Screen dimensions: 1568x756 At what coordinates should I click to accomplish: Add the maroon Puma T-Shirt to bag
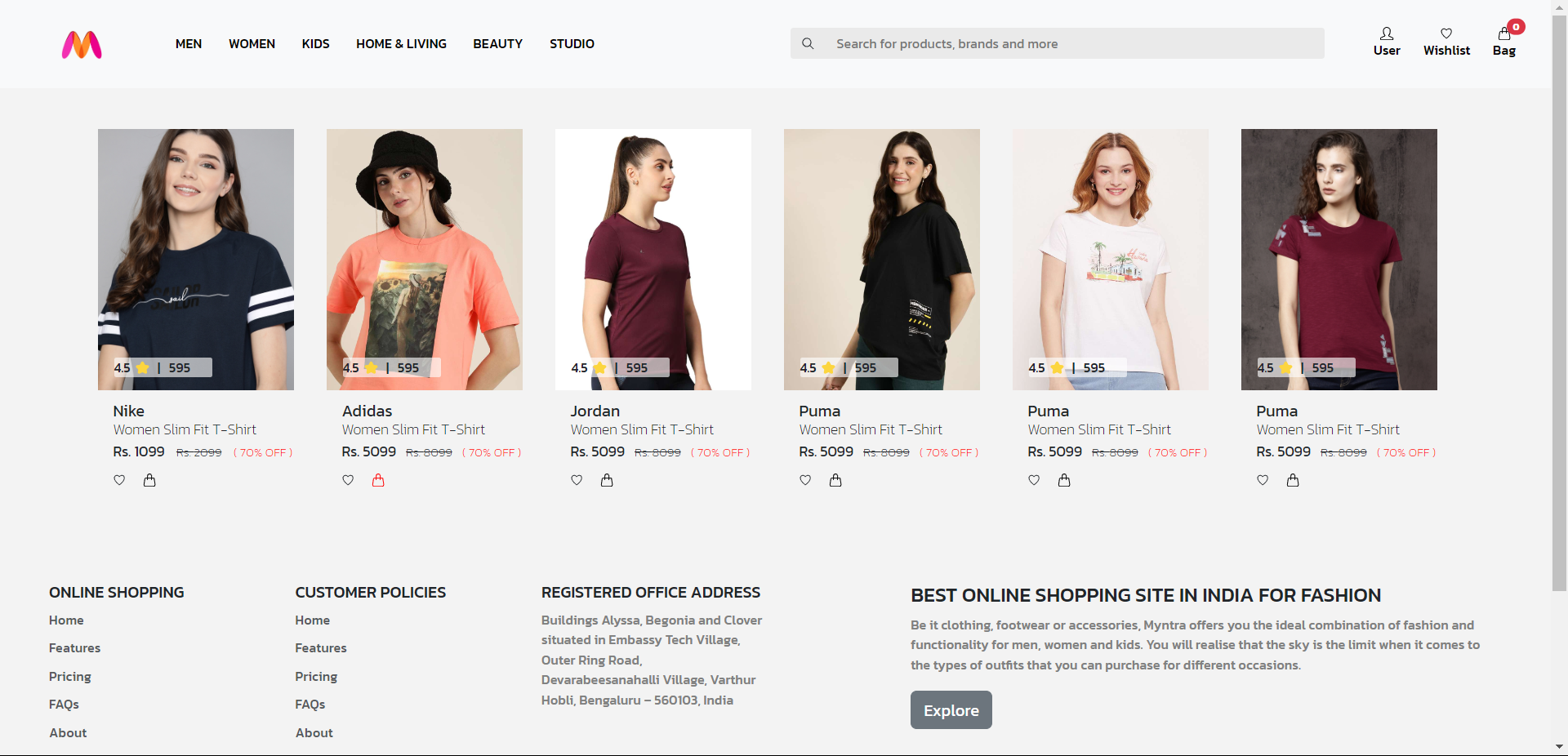(x=1293, y=480)
